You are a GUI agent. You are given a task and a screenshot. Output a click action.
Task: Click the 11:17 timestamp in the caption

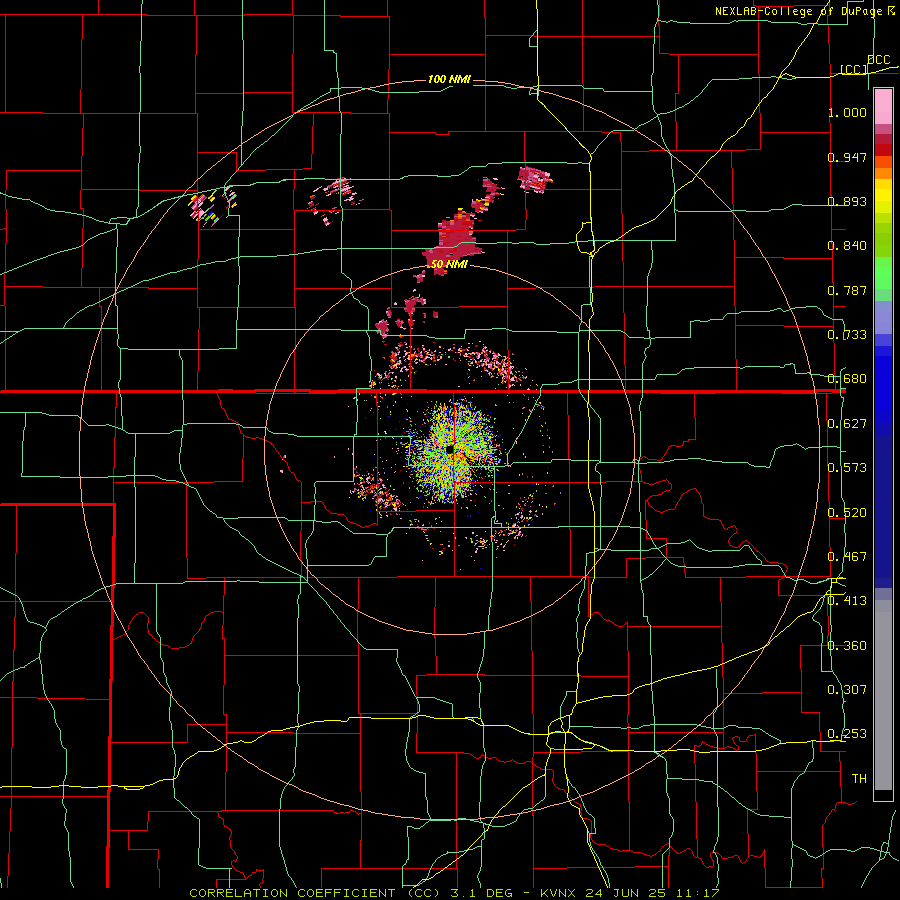[x=699, y=893]
